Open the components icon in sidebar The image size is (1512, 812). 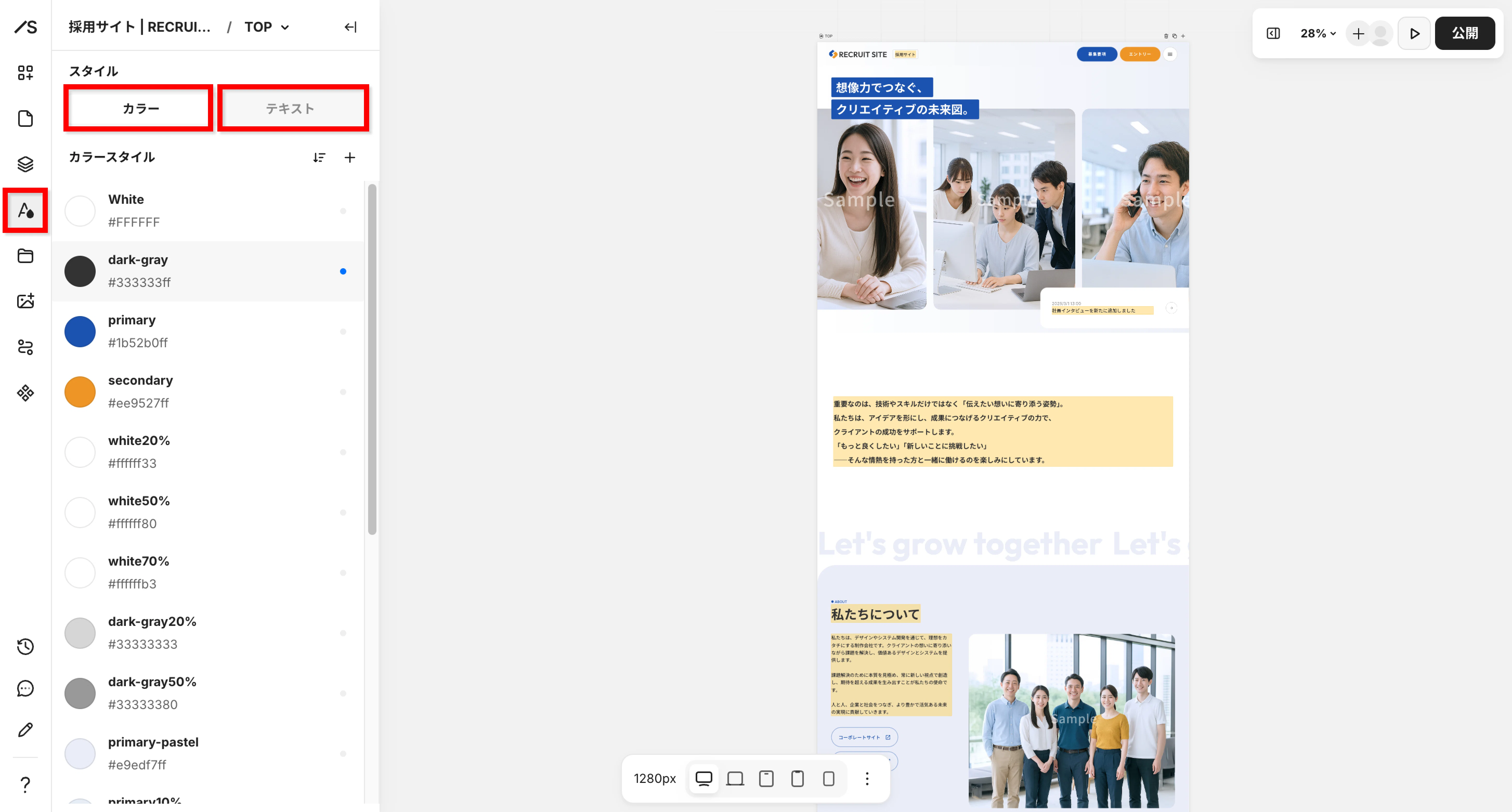click(x=25, y=392)
